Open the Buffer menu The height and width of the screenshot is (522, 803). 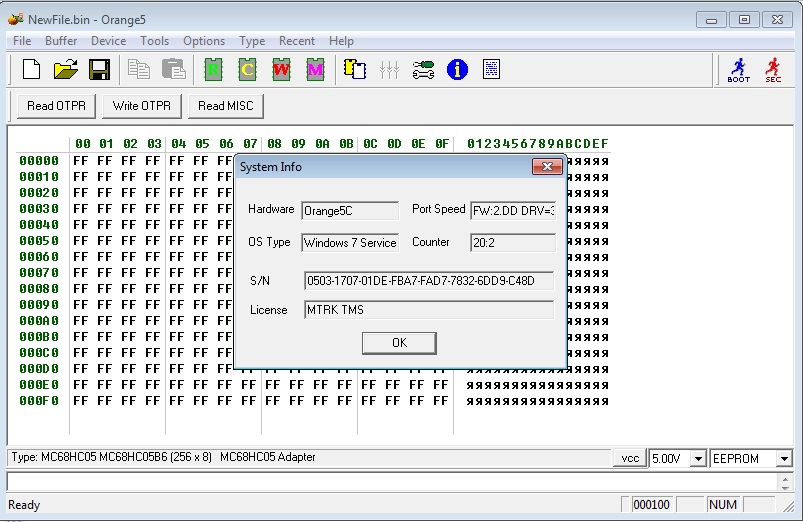(61, 41)
